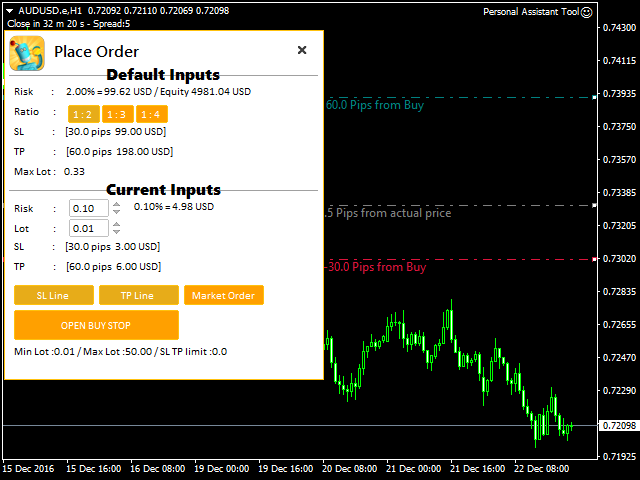Viewport: 640px width, 480px height.
Task: Click the OPEN BUY STOP button
Action: [96, 325]
